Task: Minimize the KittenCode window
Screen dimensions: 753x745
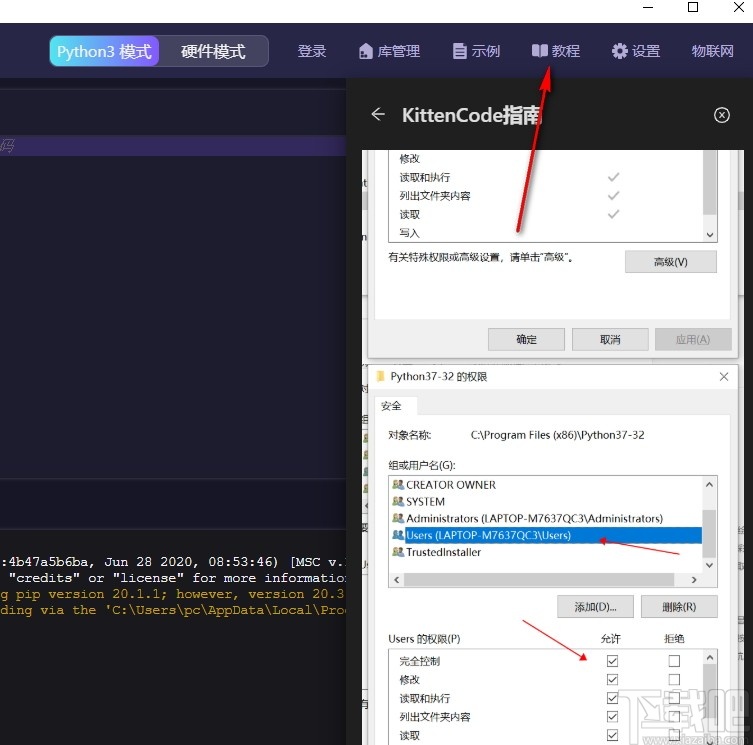Action: pos(648,8)
